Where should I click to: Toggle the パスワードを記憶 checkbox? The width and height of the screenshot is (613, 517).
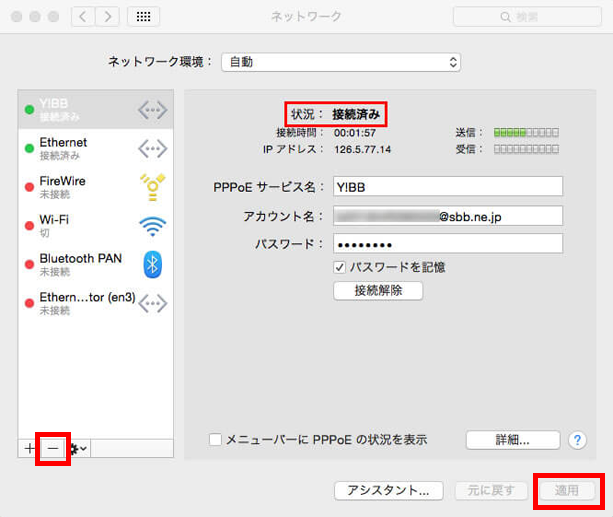tap(339, 267)
